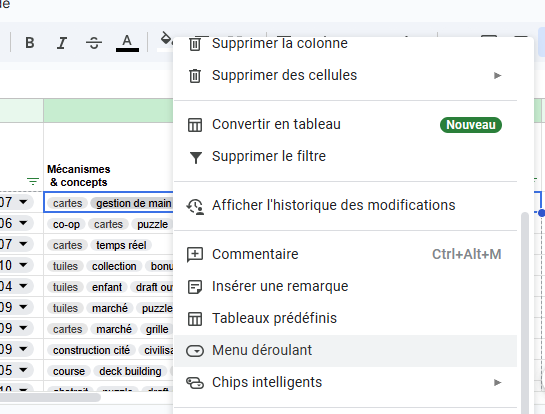The height and width of the screenshot is (414, 545).
Task: Choose Convertir en tableau
Action: tap(345, 124)
